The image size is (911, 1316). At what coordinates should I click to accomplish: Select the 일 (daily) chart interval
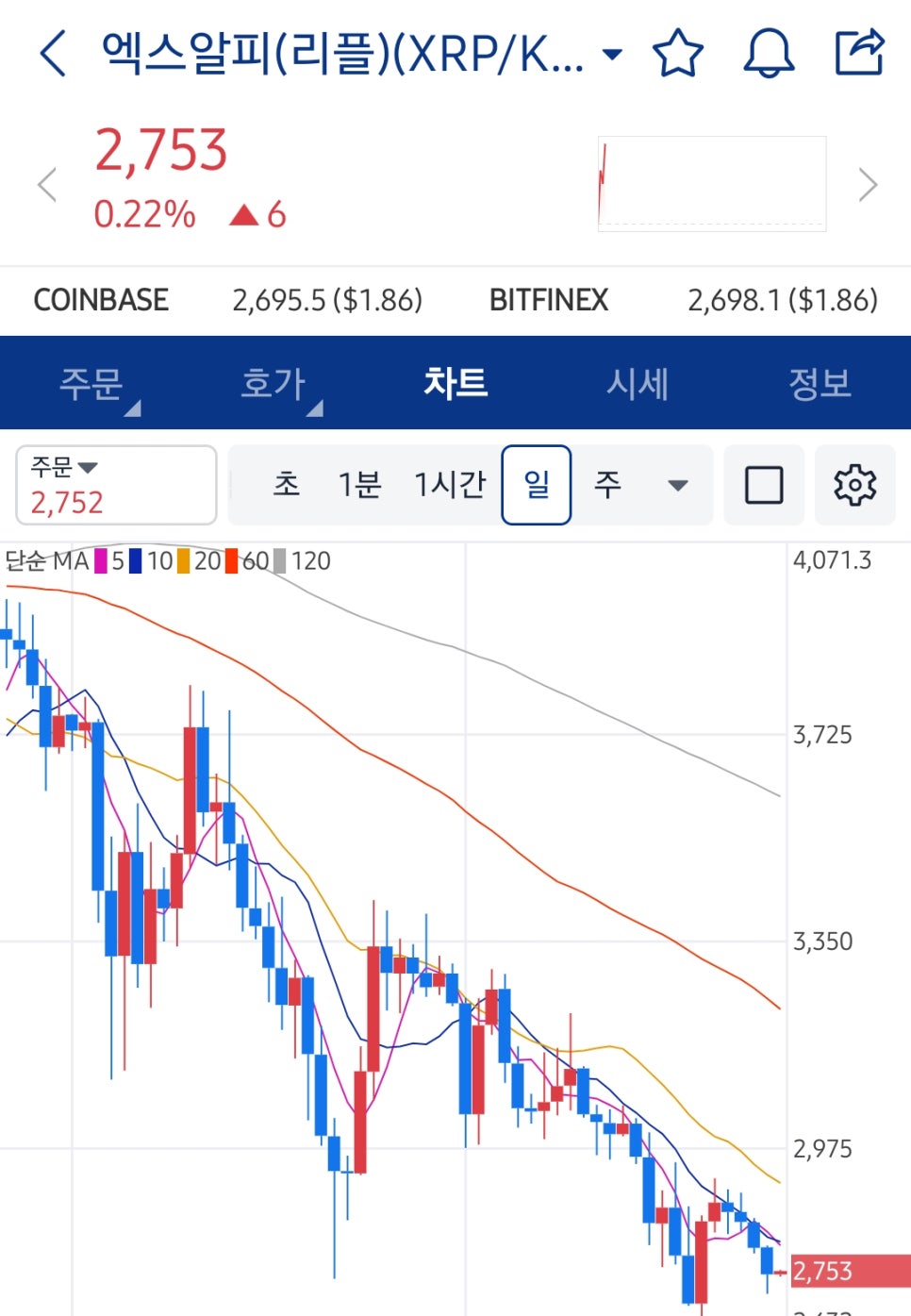point(536,485)
